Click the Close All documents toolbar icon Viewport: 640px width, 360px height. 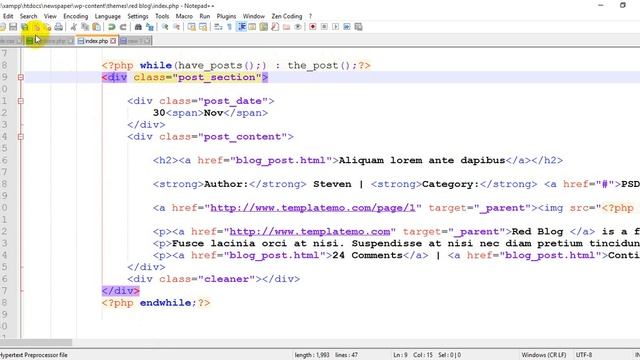pos(47,27)
